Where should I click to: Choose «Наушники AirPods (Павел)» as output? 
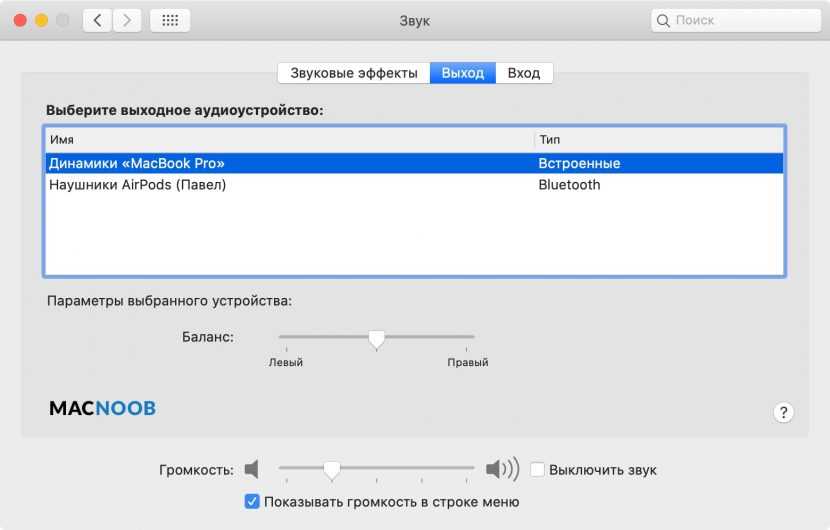click(x=137, y=185)
